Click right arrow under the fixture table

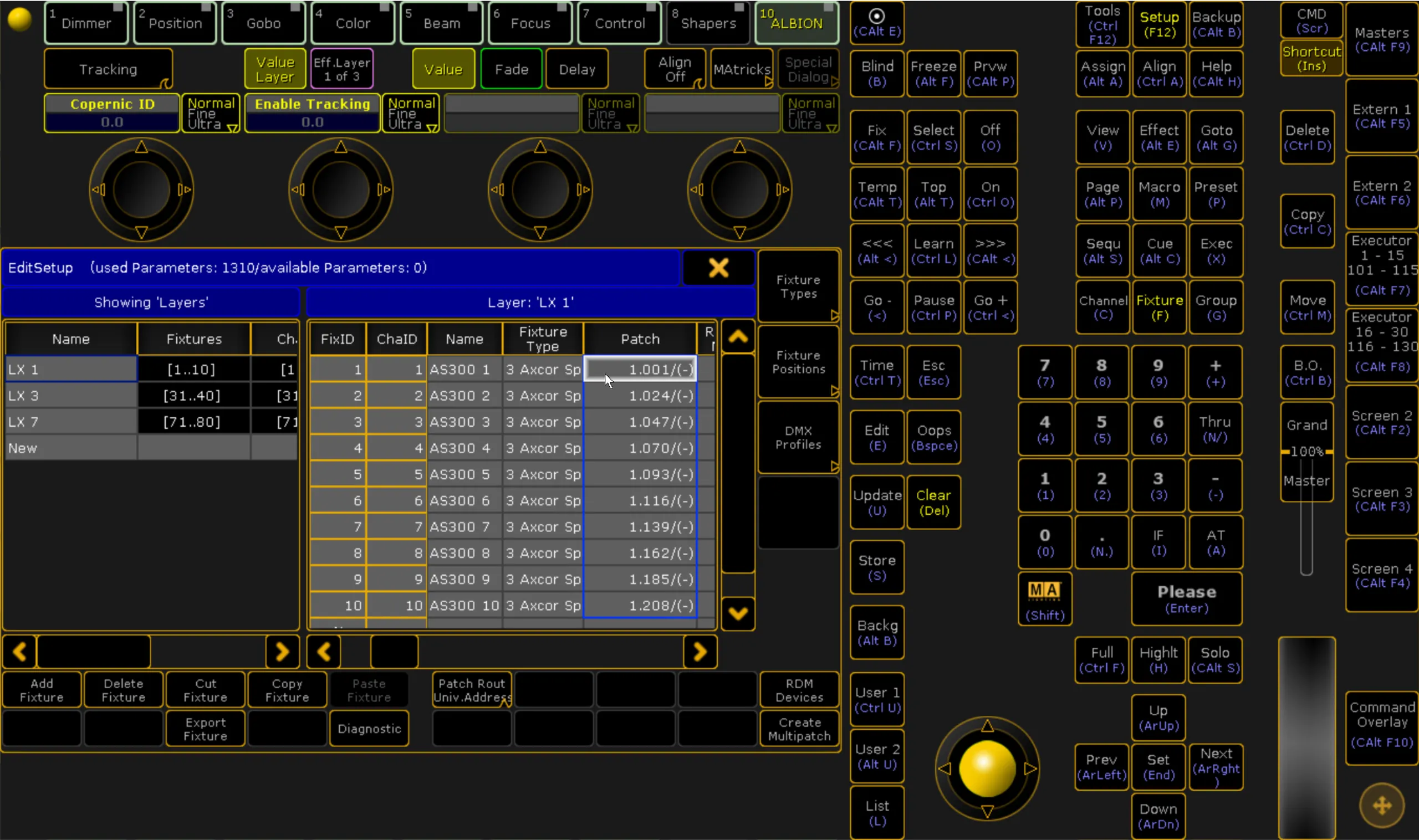[x=700, y=652]
